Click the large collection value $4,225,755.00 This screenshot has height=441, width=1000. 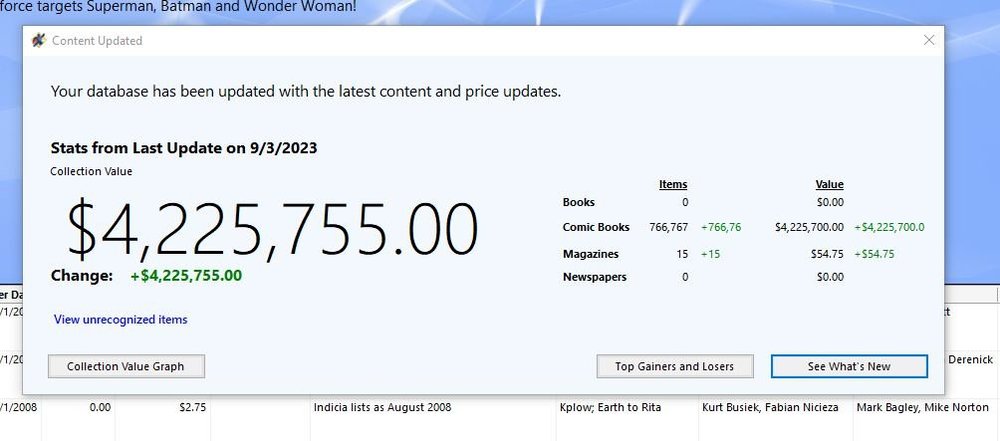click(272, 229)
